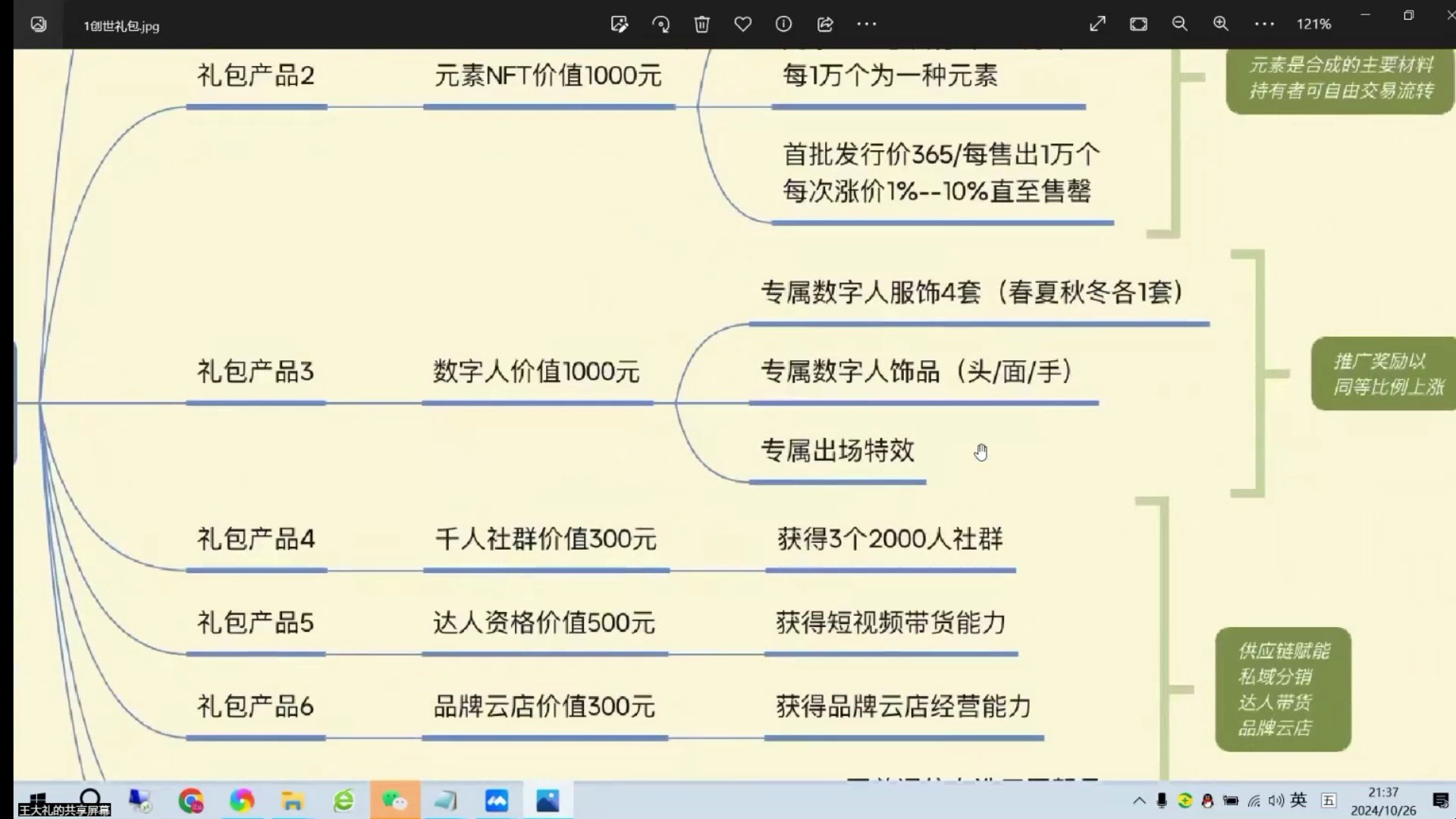Click the green box 元素是合成的主要材料
The height and width of the screenshot is (819, 1456).
[x=1341, y=81]
